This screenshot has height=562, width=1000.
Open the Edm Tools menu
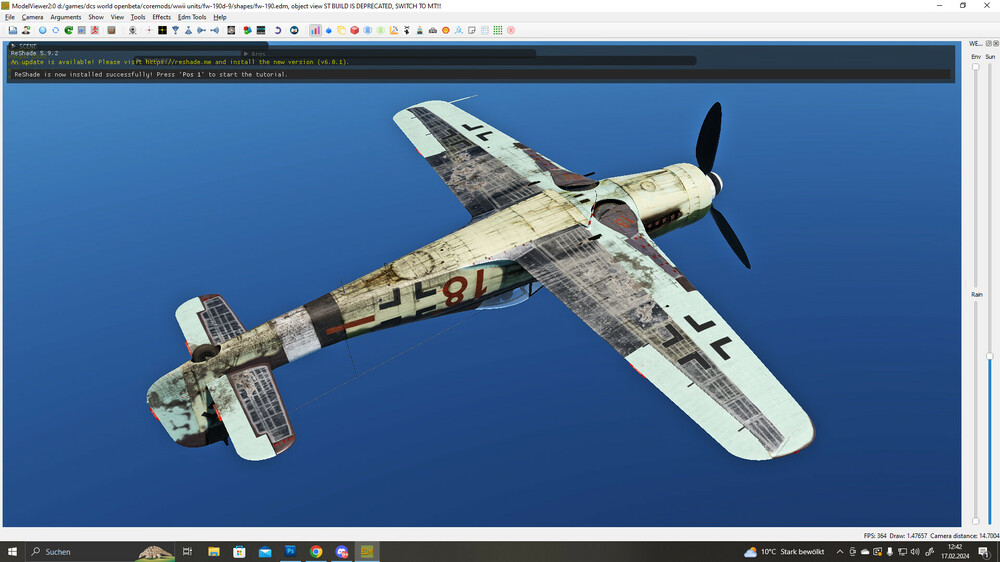coord(192,17)
